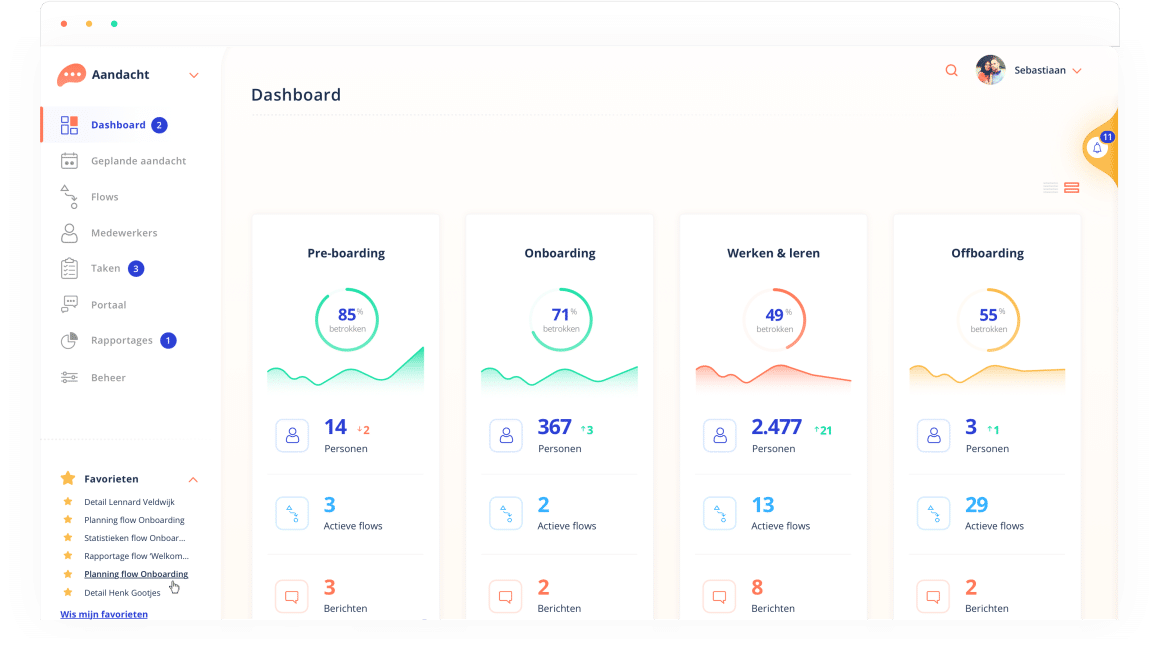Go to Medewerkers in sidebar
Screen dimensions: 1159x660
click(124, 233)
